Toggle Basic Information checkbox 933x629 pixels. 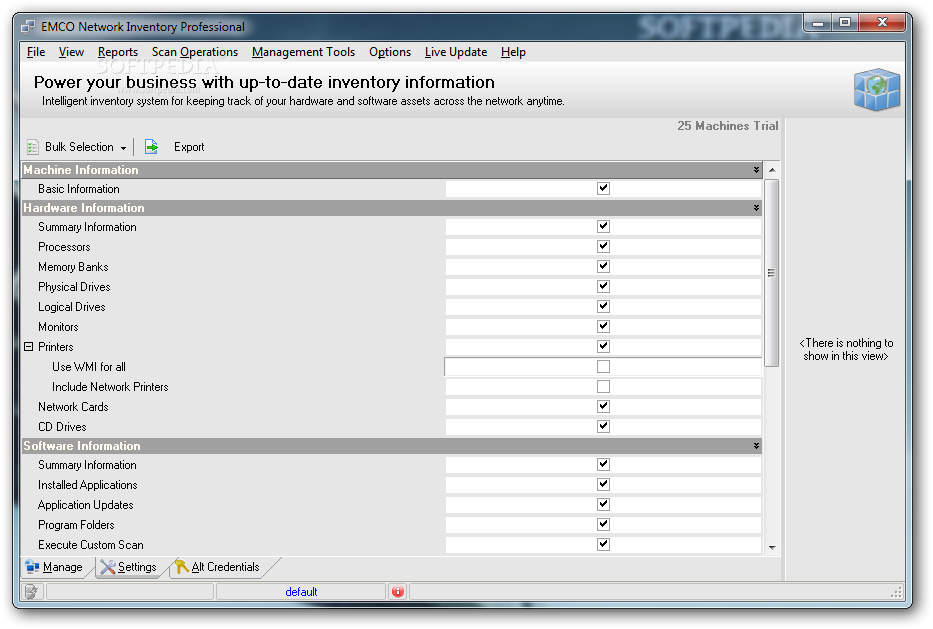point(603,189)
